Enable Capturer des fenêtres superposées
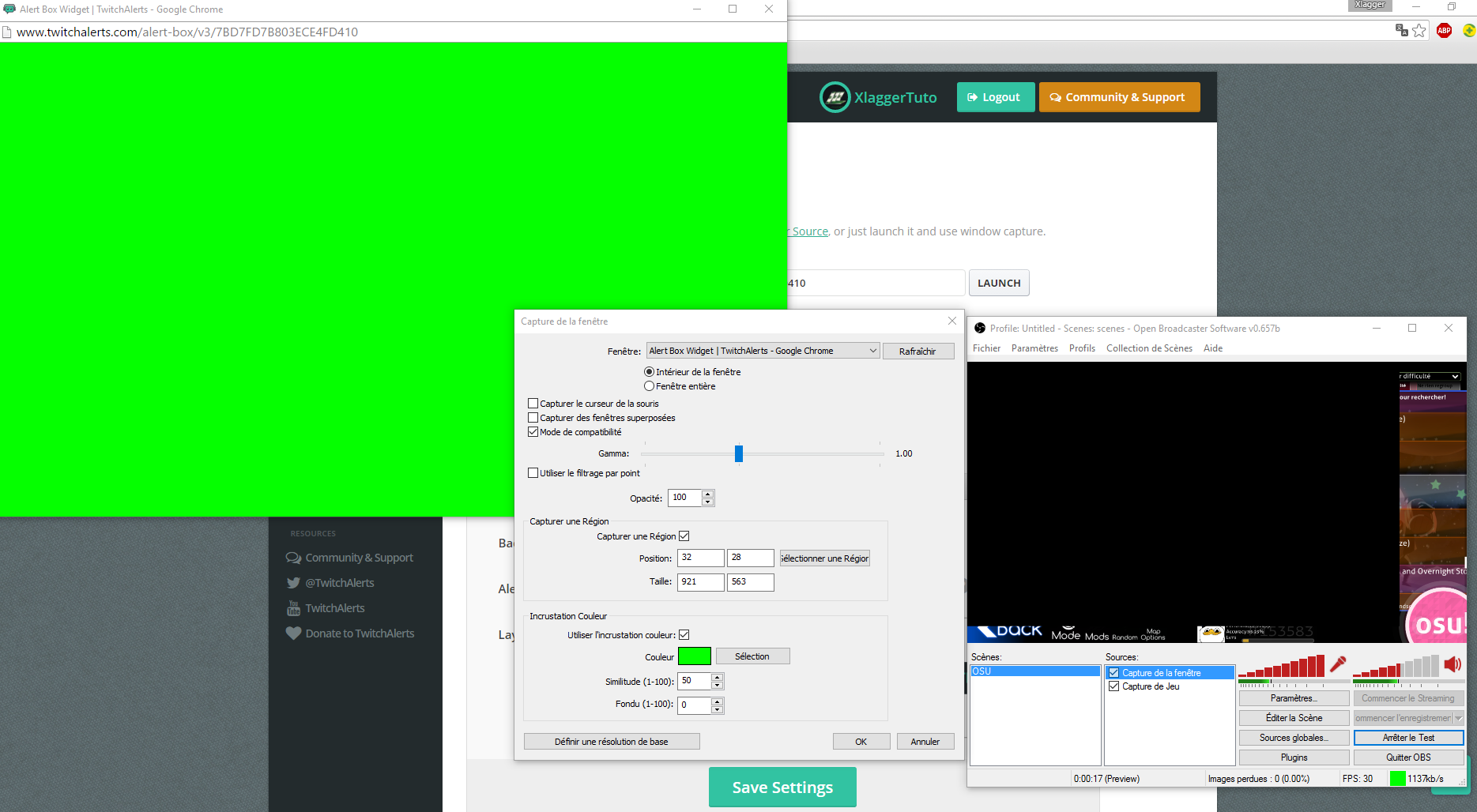 533,418
